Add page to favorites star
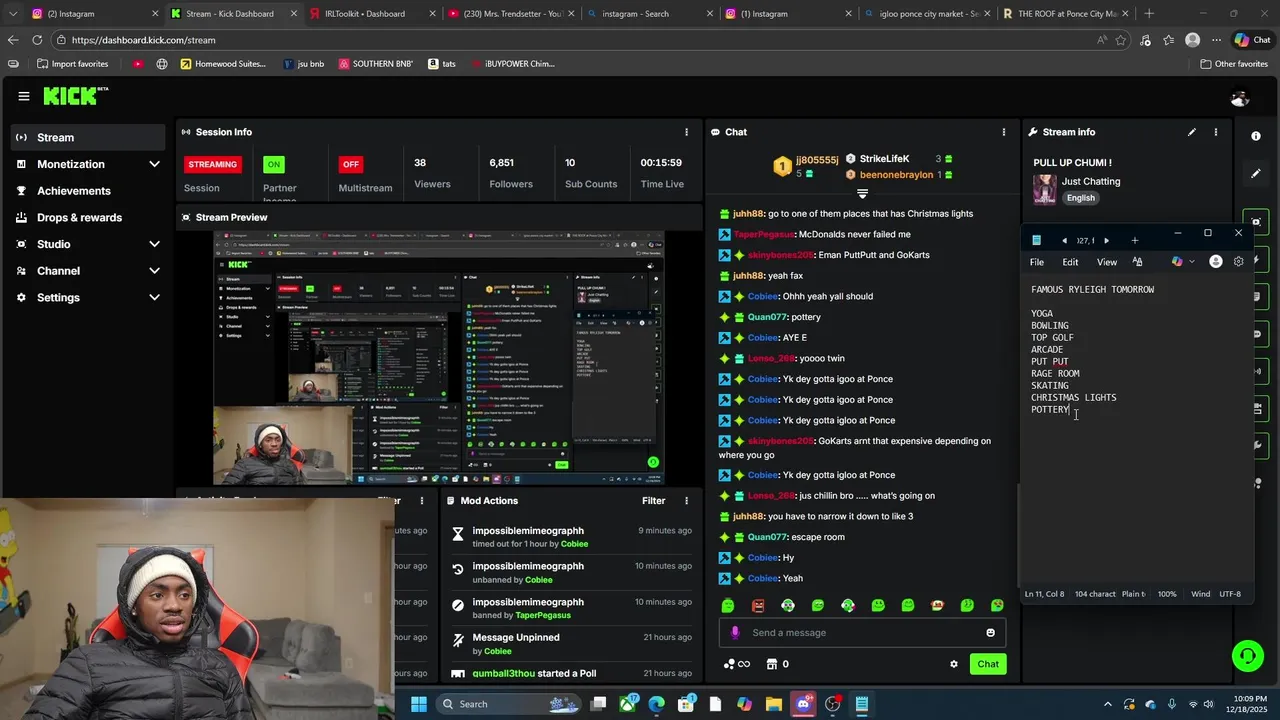Viewport: 1280px width, 720px height. [1121, 40]
